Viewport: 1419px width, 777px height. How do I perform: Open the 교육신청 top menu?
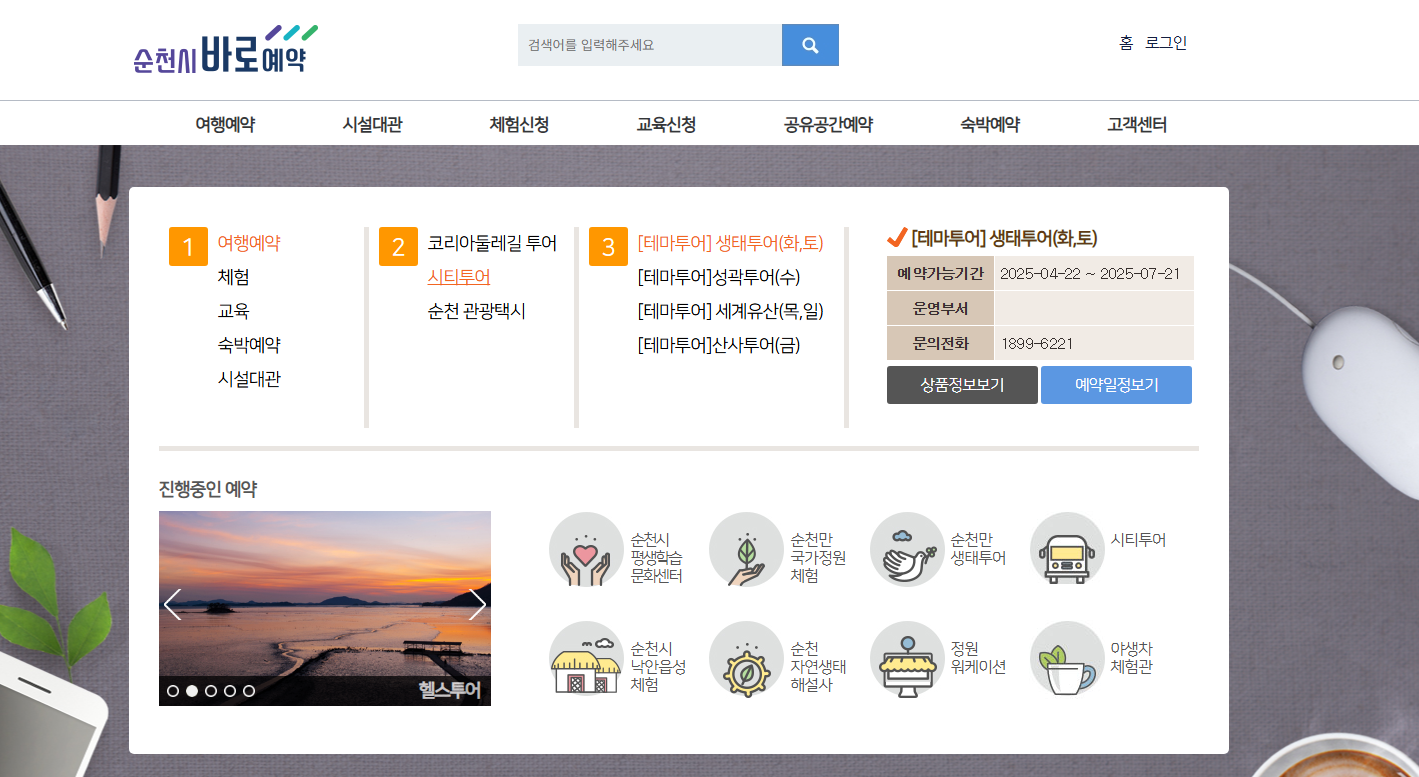pos(666,125)
